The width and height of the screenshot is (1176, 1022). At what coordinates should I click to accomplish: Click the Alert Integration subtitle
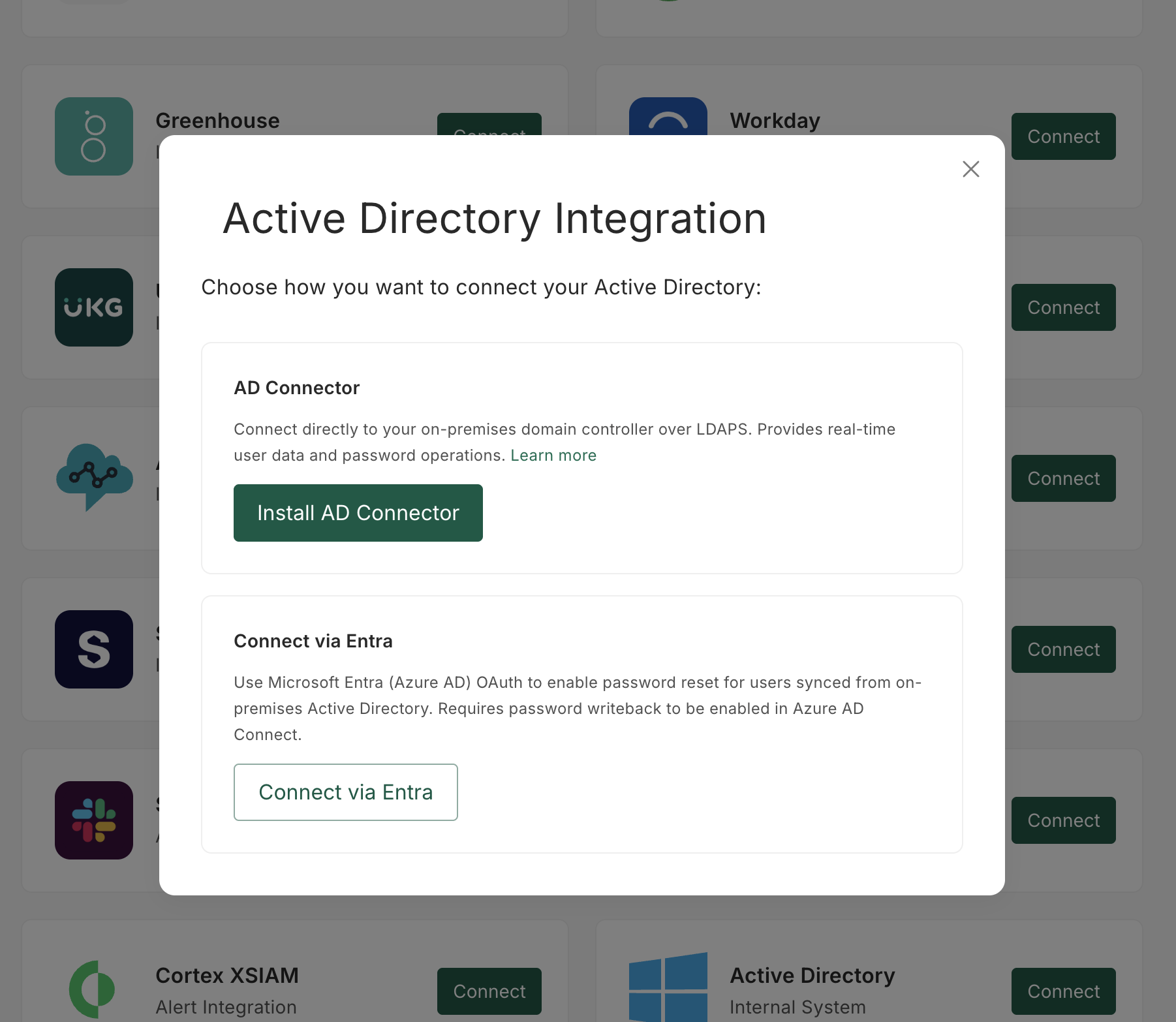[x=226, y=1007]
